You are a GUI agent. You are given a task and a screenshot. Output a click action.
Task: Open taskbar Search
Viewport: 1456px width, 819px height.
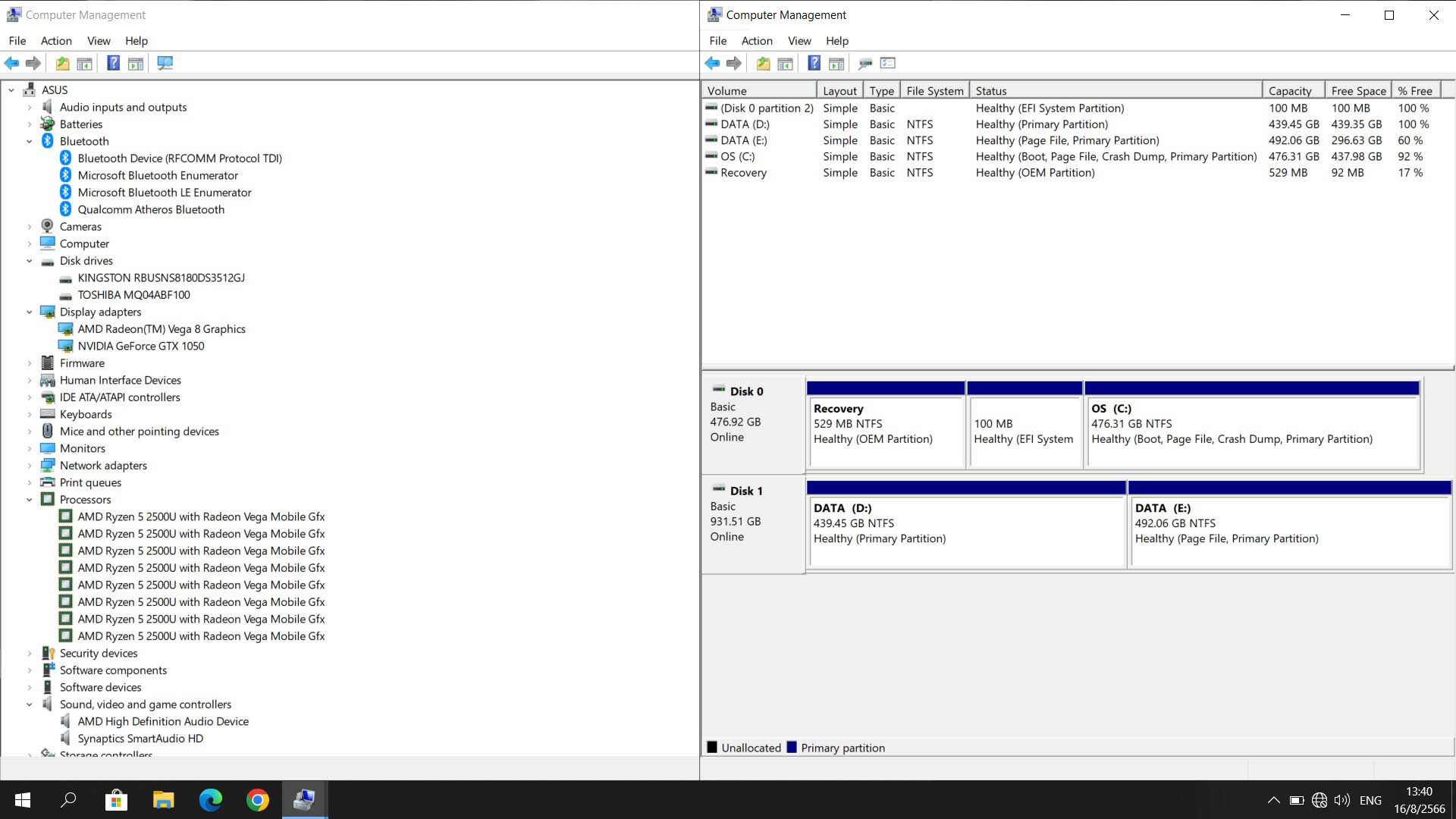pyautogui.click(x=69, y=800)
